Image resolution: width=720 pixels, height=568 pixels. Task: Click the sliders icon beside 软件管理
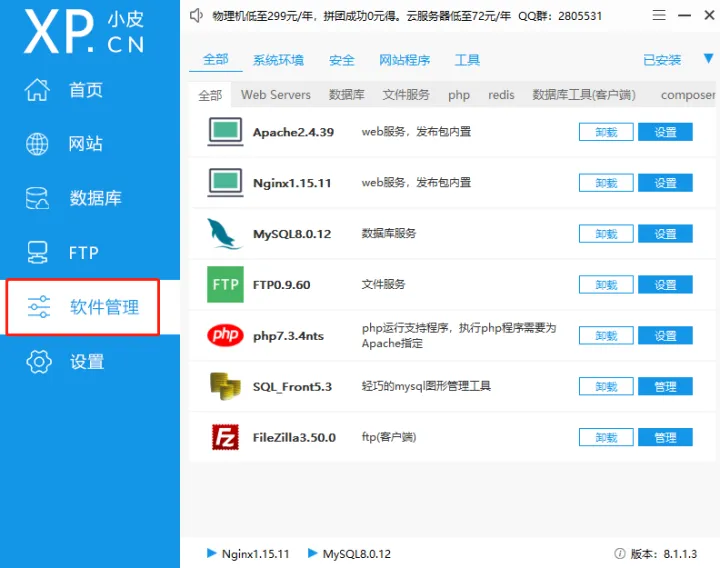(39, 307)
